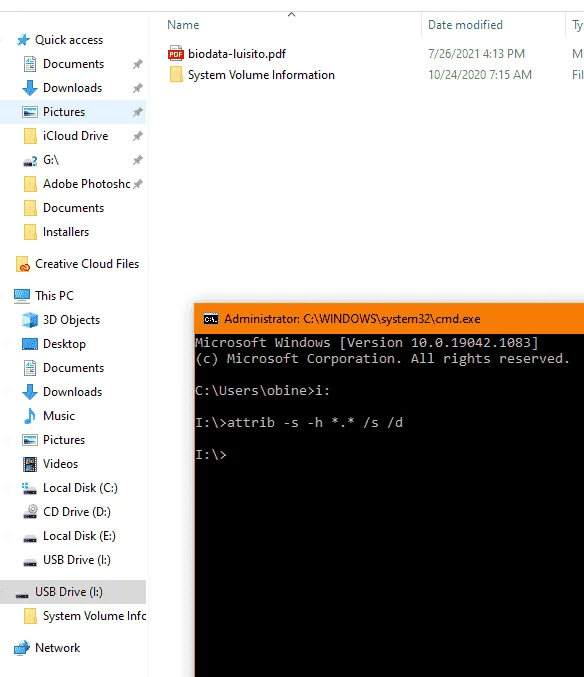Select pinned Documents under Quick access
The image size is (584, 677).
(x=73, y=64)
